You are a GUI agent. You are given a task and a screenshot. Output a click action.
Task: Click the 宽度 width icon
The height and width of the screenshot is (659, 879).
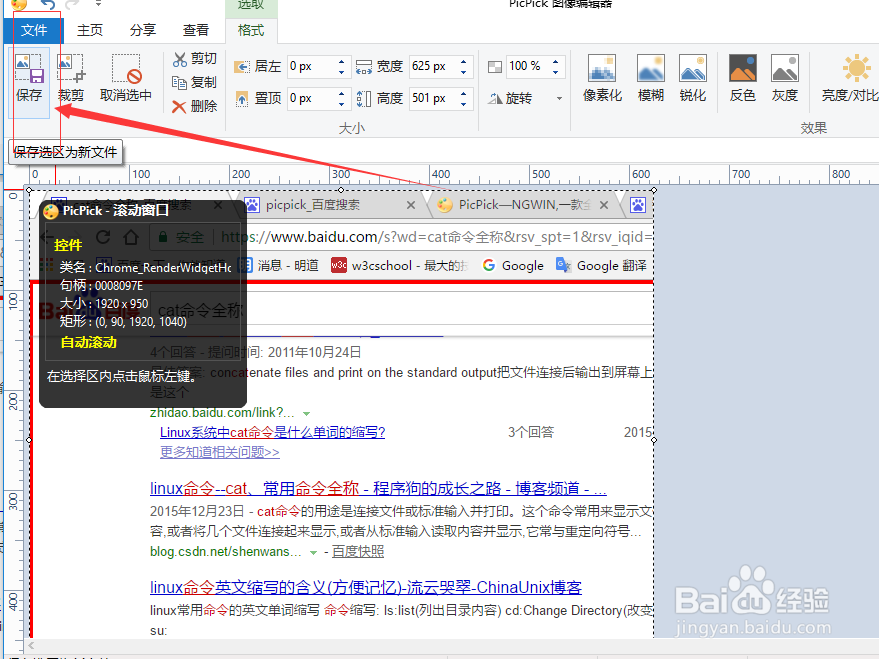tap(364, 67)
